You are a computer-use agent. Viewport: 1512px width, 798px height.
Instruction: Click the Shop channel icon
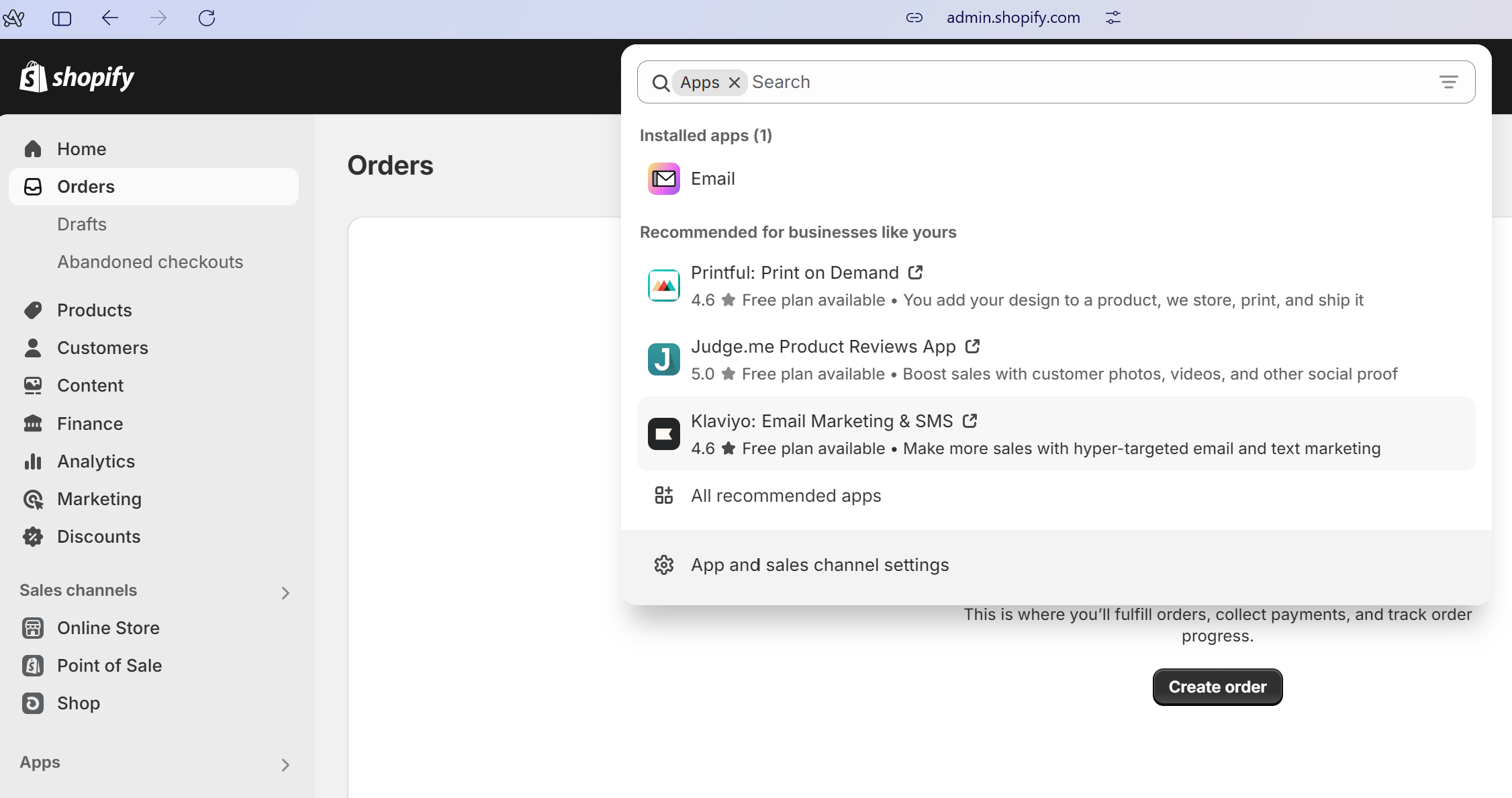click(33, 703)
